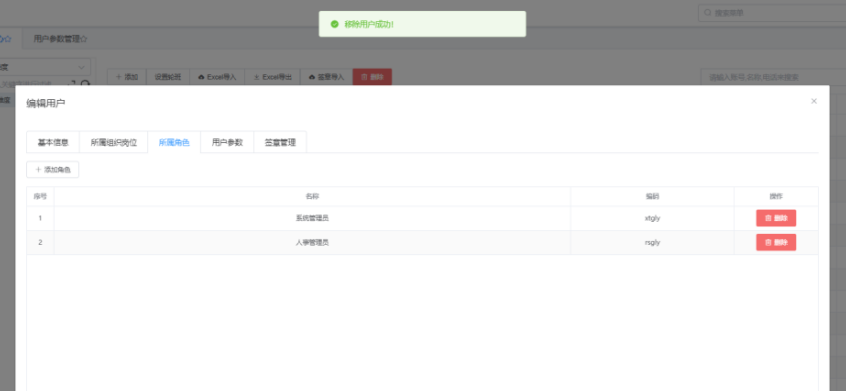
Task: Click the 名称 column header
Action: (312, 196)
